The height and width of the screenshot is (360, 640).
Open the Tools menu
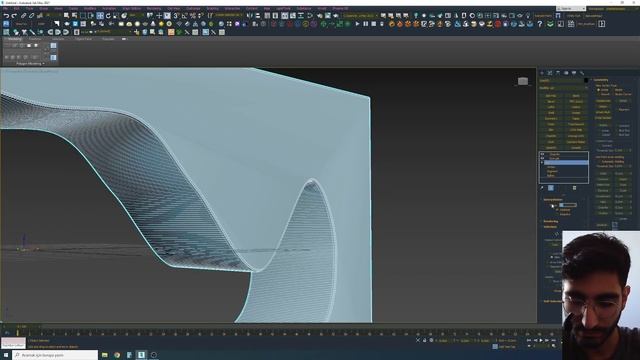tap(30, 8)
